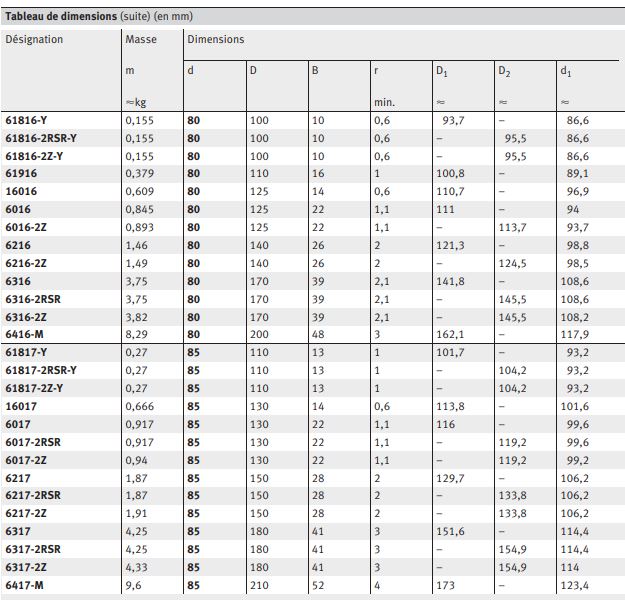The width and height of the screenshot is (625, 600).
Task: Select d1 value 117,9
Action: tap(575, 334)
